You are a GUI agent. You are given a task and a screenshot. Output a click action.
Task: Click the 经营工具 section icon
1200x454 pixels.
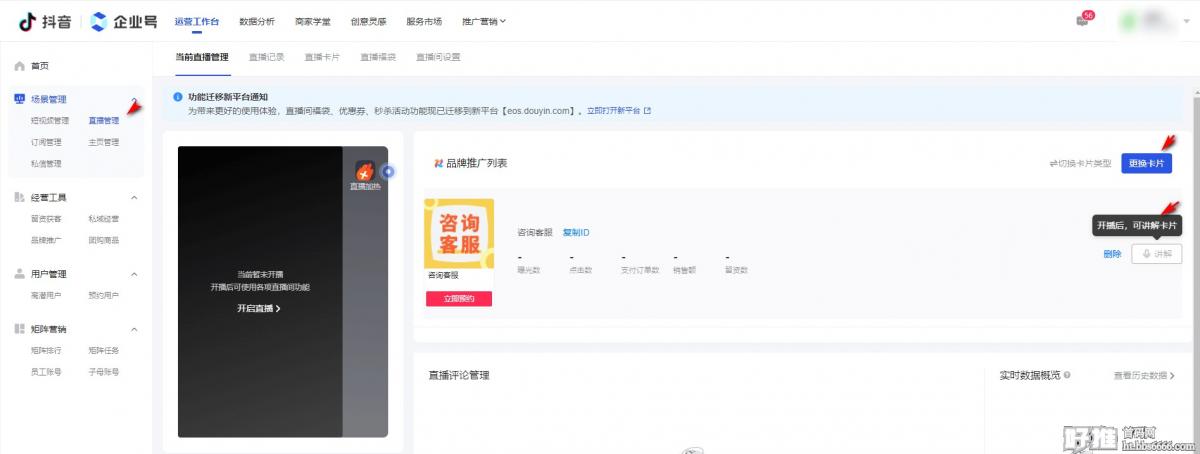(x=20, y=197)
